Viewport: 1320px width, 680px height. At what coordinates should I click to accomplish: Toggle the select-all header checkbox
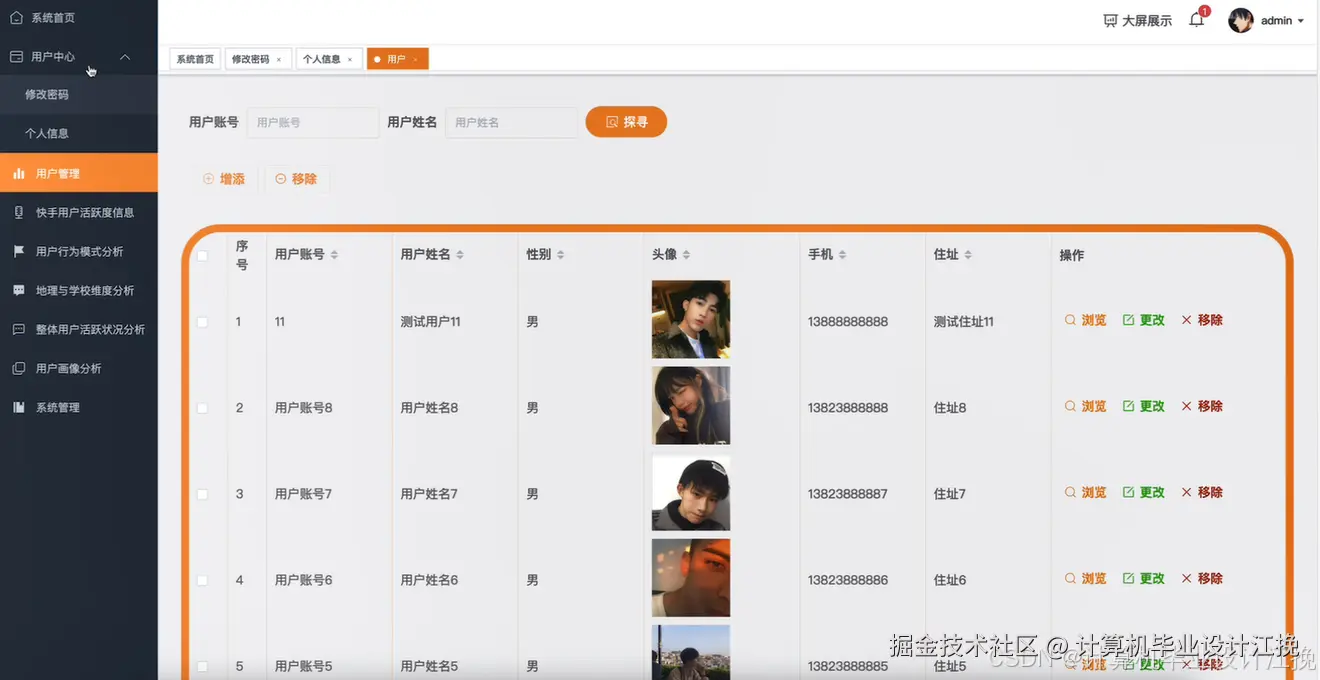[x=202, y=255]
